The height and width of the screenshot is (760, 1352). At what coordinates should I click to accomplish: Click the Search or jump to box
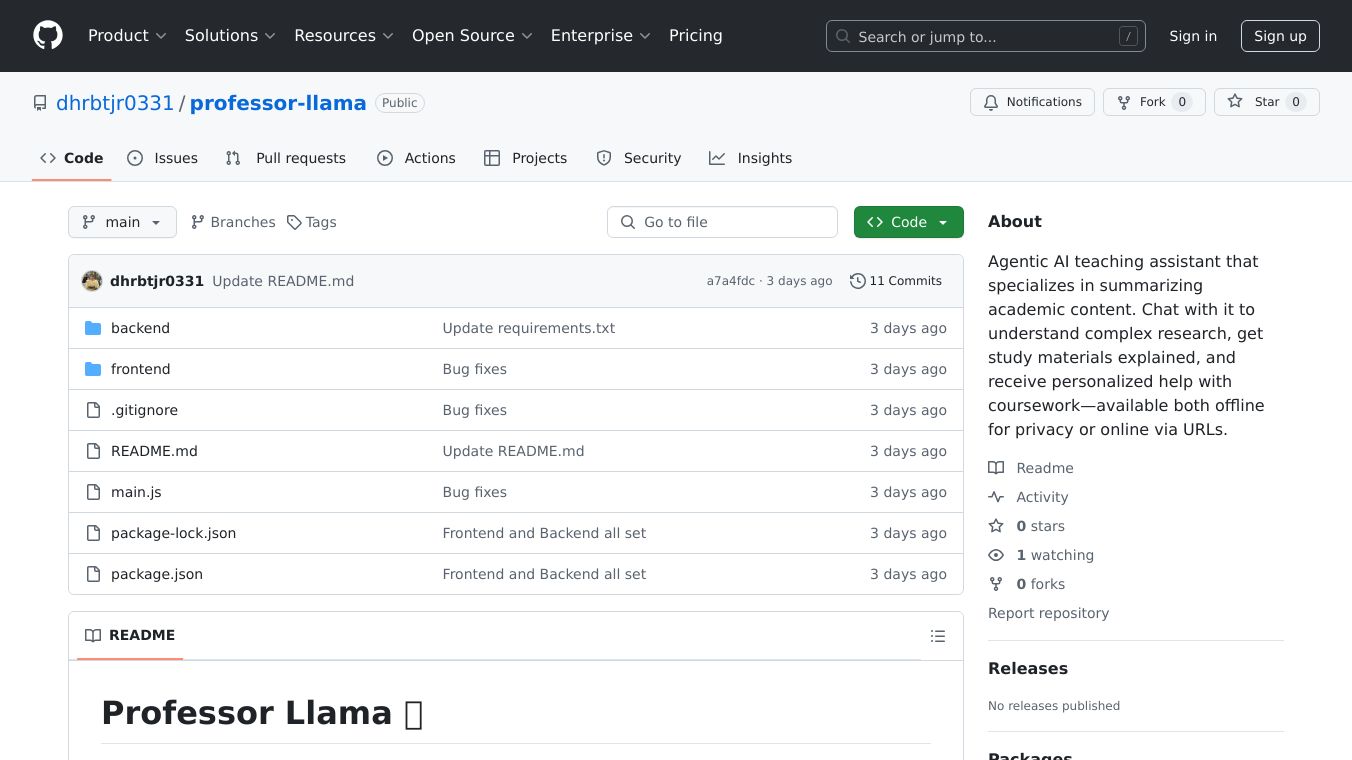pos(985,36)
